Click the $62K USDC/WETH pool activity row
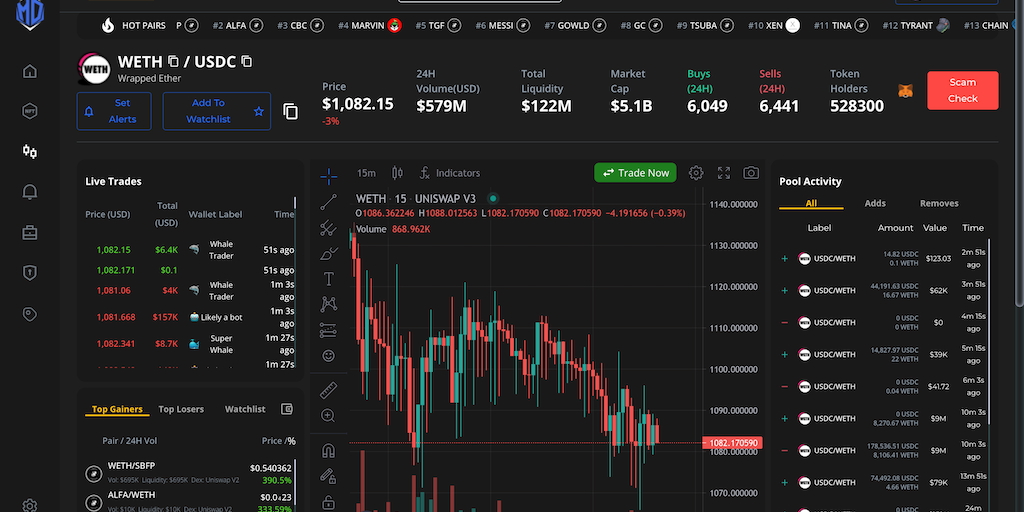The height and width of the screenshot is (512, 1024). pos(882,291)
